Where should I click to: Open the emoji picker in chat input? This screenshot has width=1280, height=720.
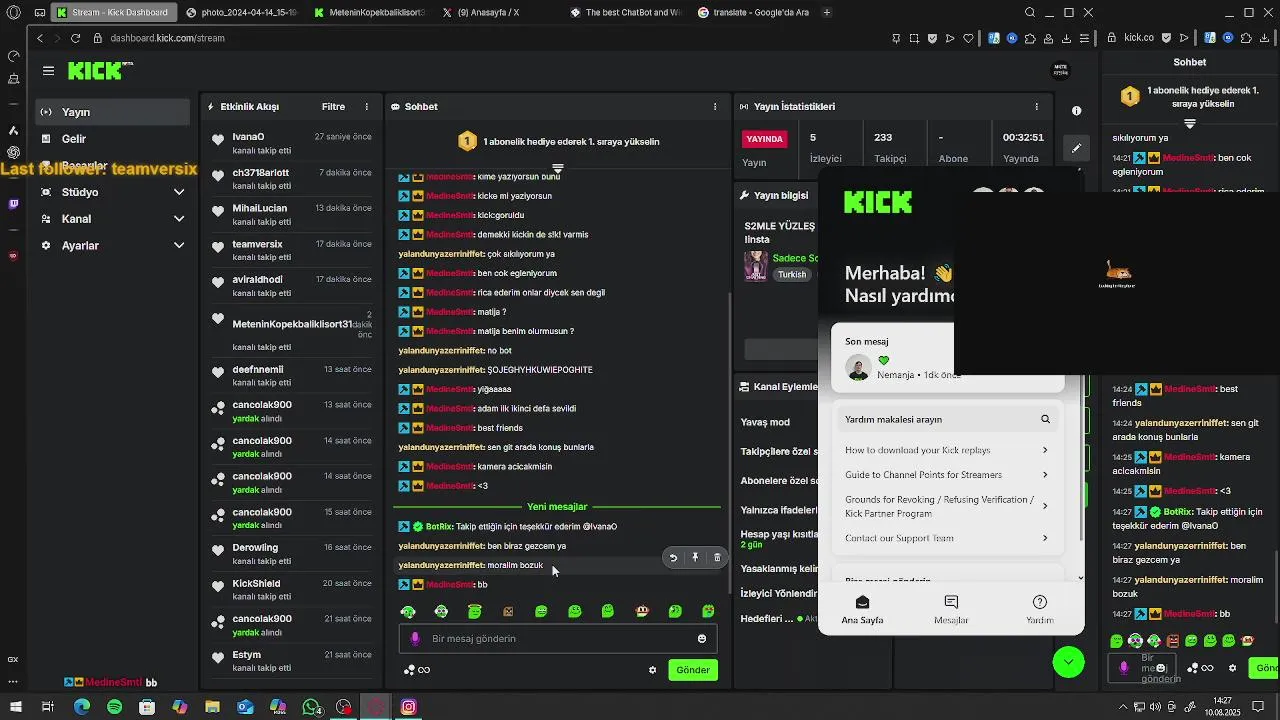702,639
